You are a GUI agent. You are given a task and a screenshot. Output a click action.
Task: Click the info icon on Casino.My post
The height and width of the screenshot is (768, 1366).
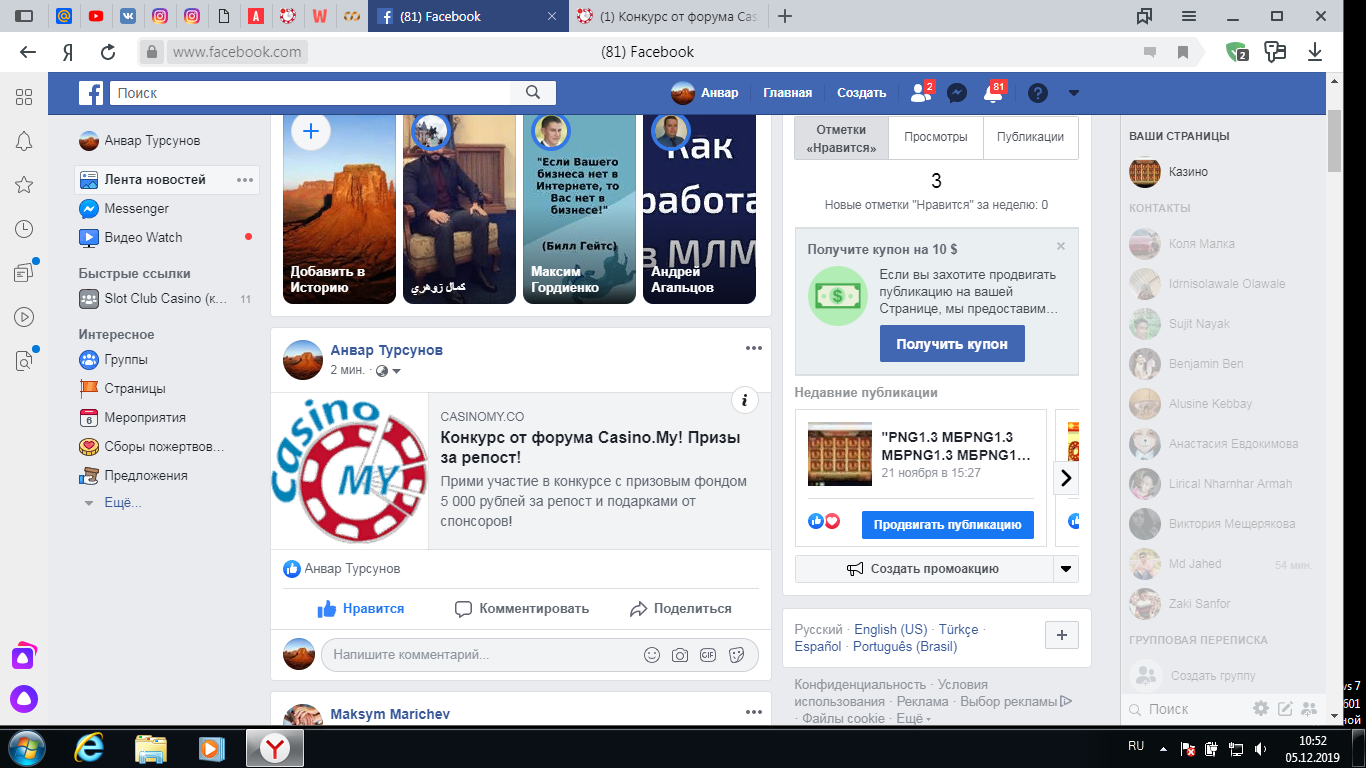[744, 401]
